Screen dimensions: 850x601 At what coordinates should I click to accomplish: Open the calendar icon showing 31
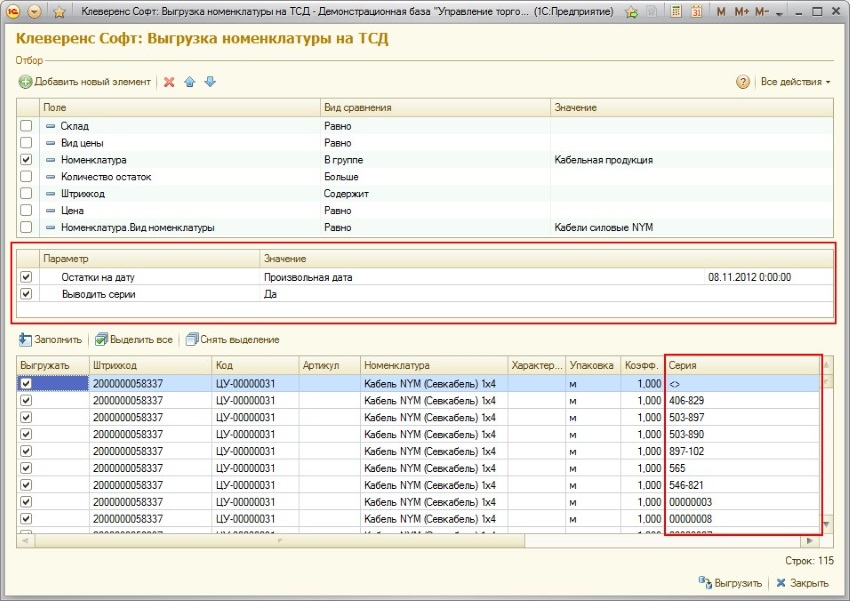coord(697,11)
